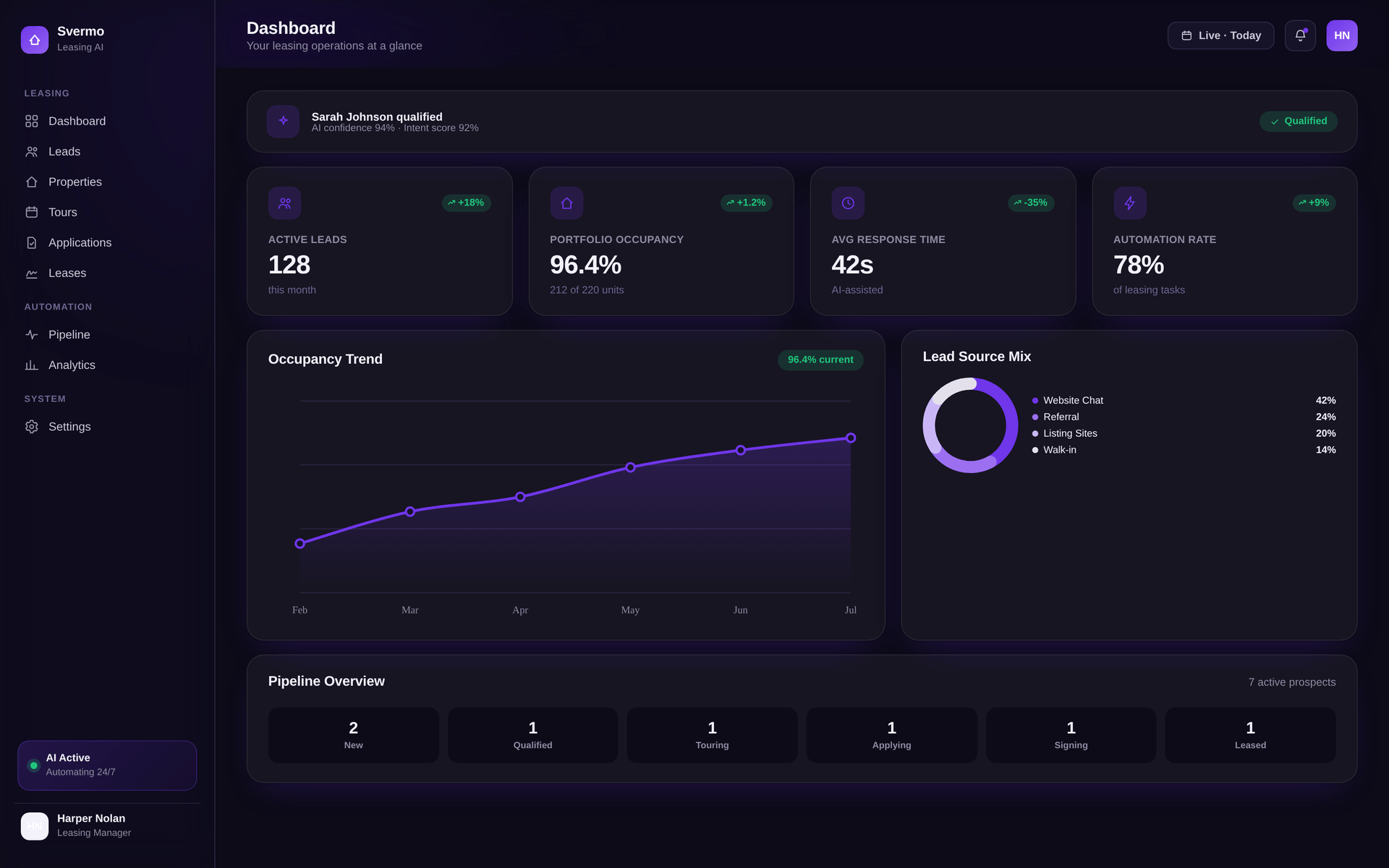
Task: Click the Active Leads people icon
Action: tap(284, 203)
